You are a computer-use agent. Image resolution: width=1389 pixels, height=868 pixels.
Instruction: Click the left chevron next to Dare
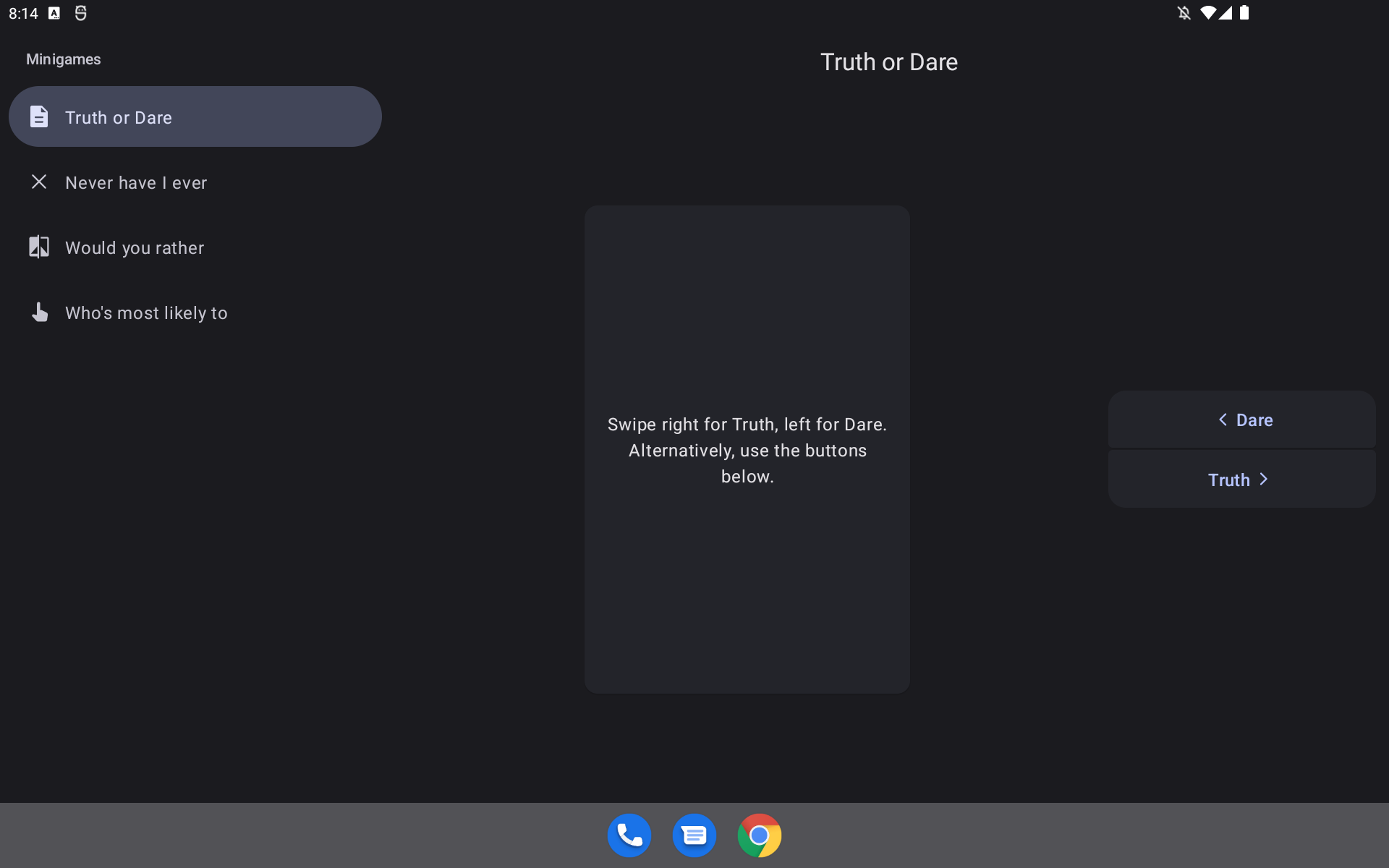(x=1223, y=420)
